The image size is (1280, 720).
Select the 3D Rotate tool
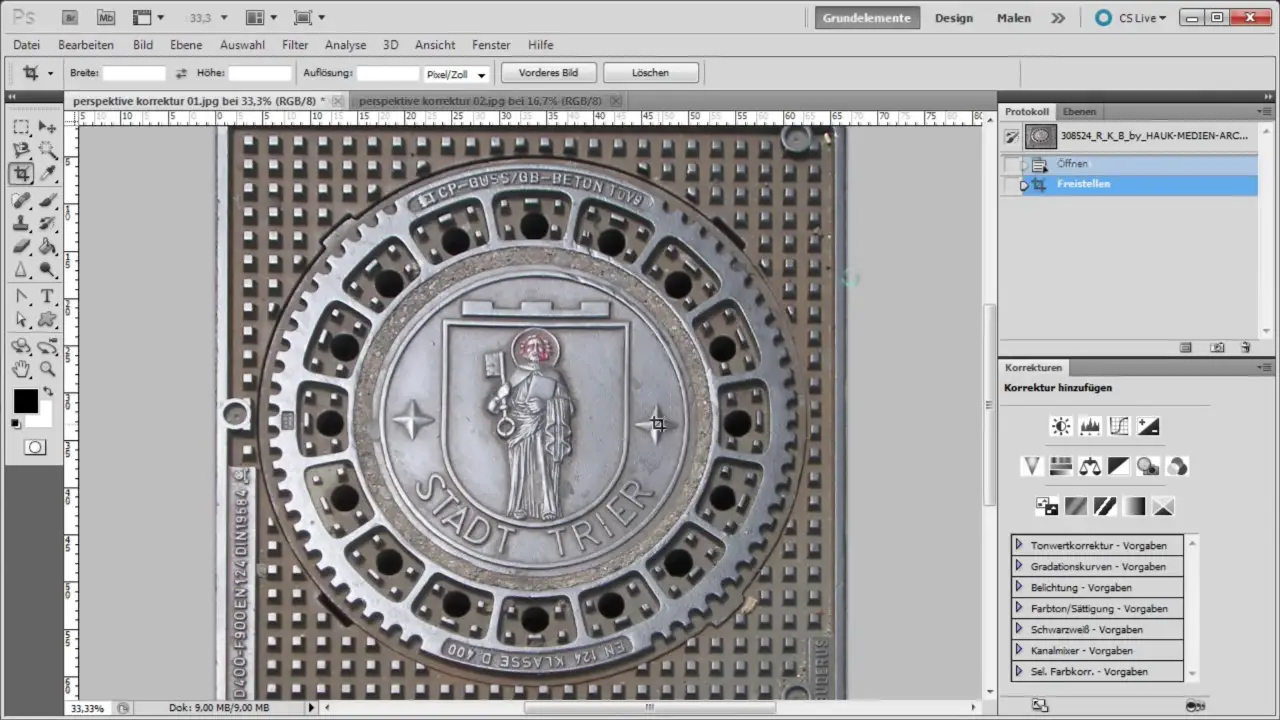click(x=22, y=347)
